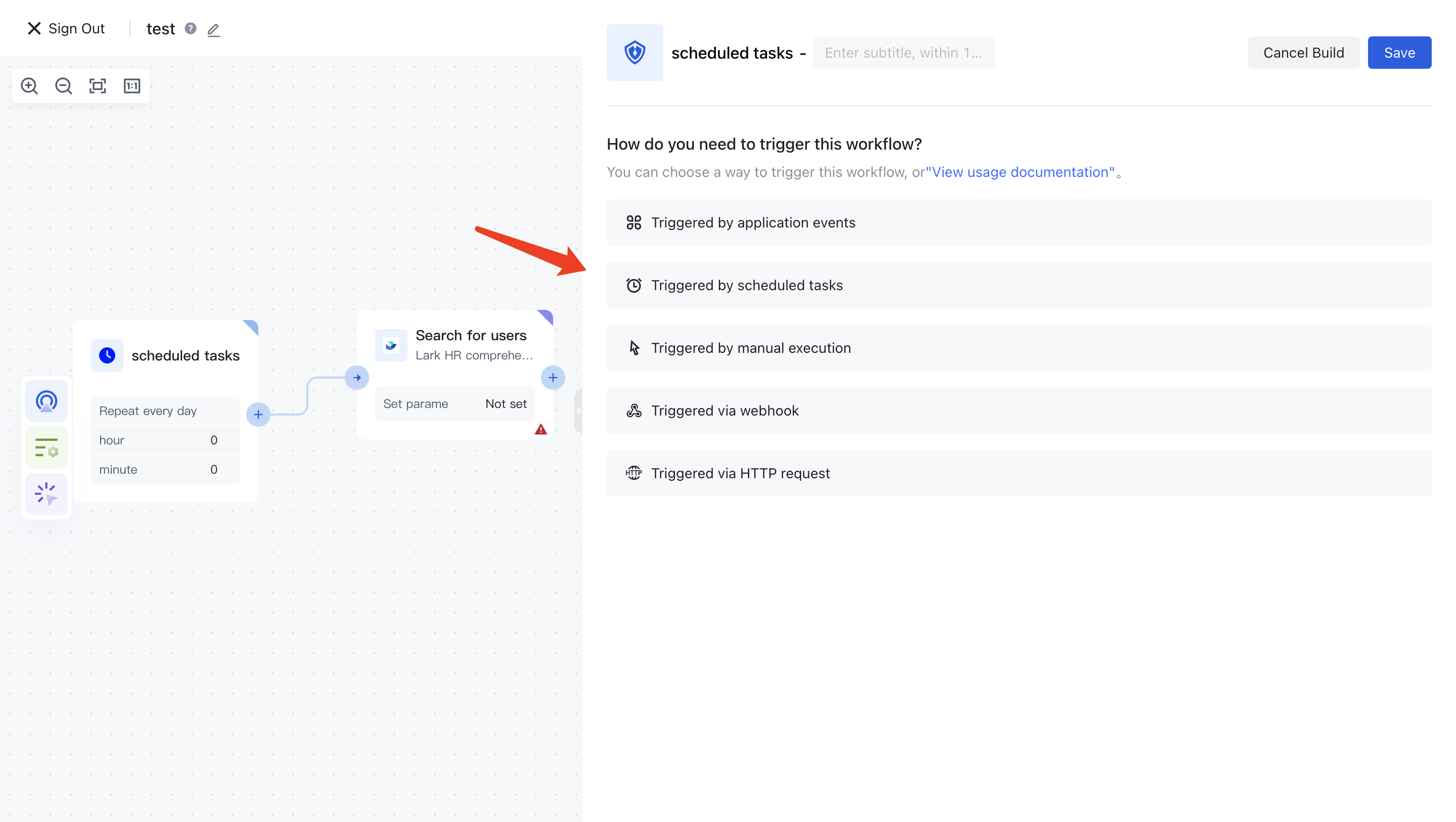Image resolution: width=1456 pixels, height=822 pixels.
Task: Click the help question mark beside test
Action: [x=191, y=28]
